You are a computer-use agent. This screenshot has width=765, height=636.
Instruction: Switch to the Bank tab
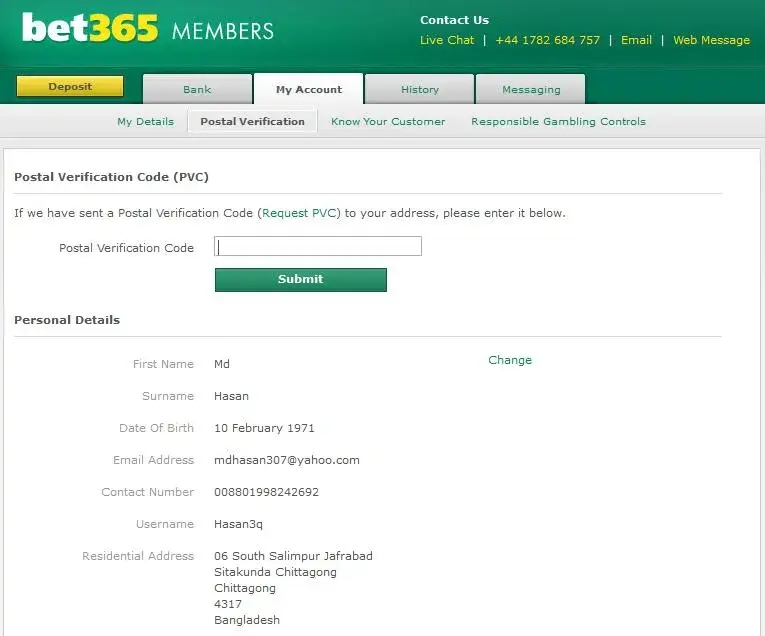[197, 89]
